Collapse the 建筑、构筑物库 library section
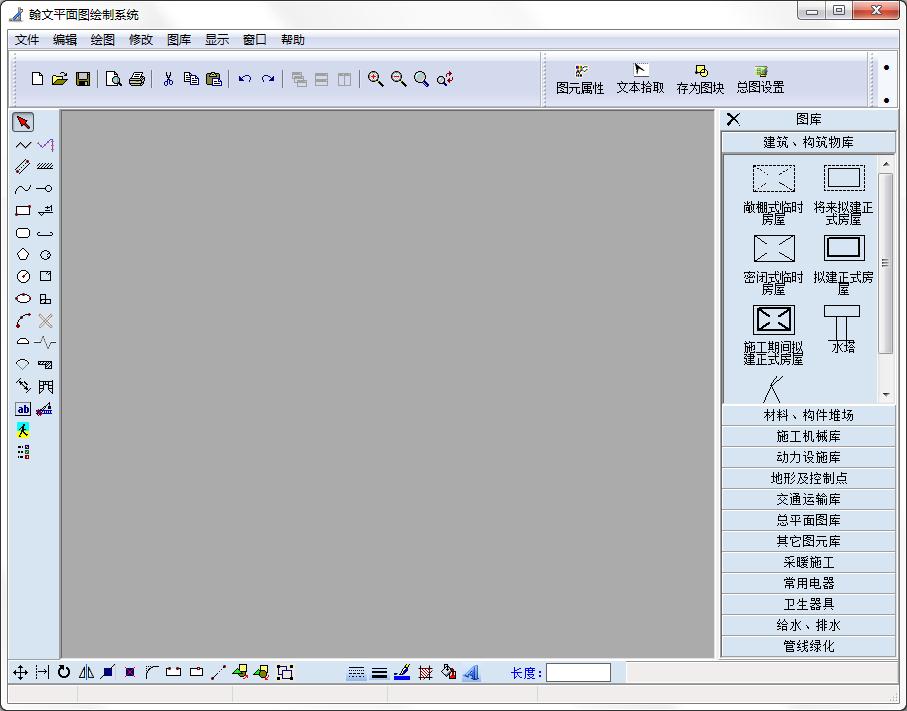This screenshot has height=711, width=907. [808, 142]
